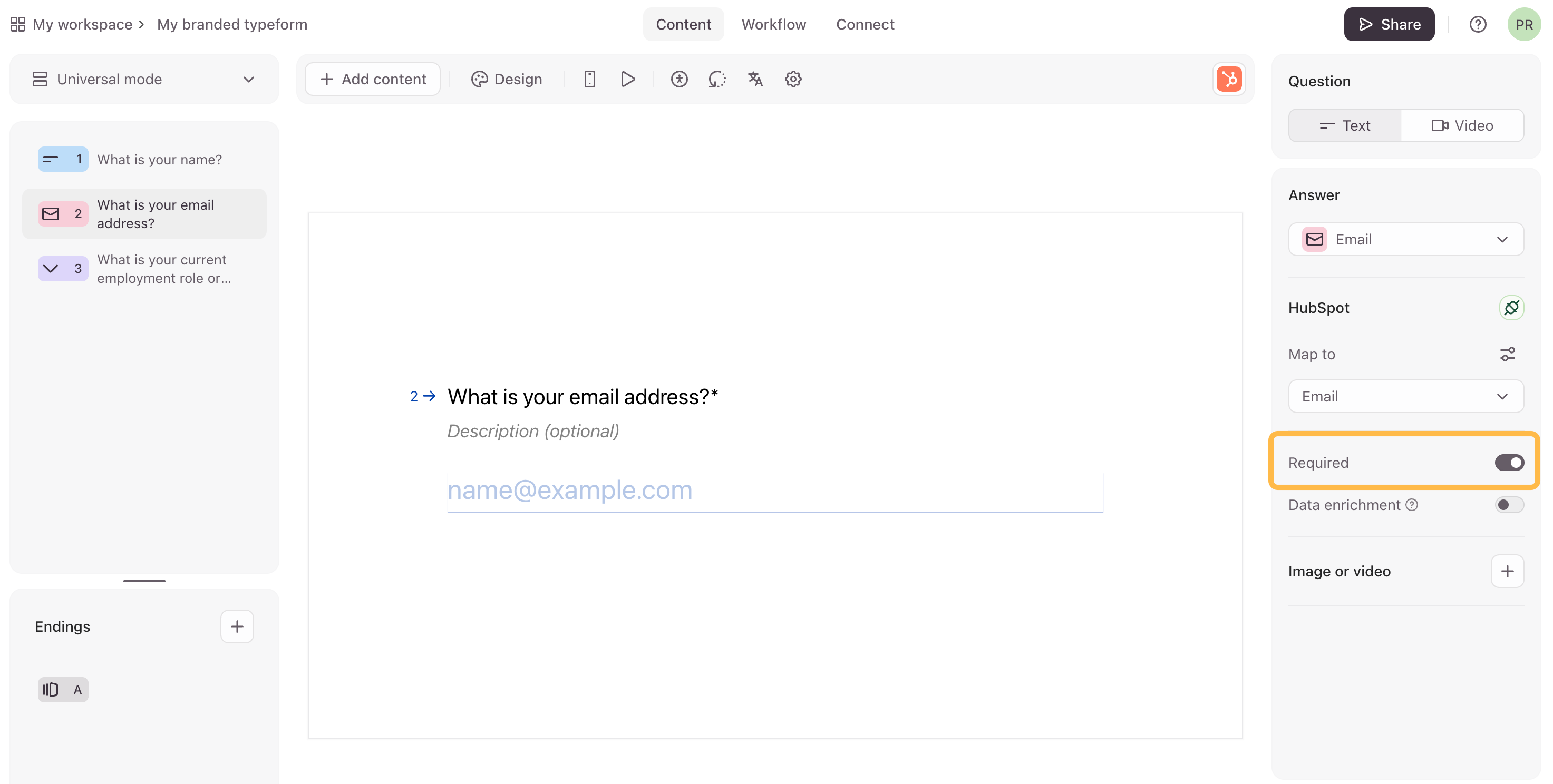Open the Map to Email dropdown
This screenshot has width=1553, height=784.
point(1405,397)
